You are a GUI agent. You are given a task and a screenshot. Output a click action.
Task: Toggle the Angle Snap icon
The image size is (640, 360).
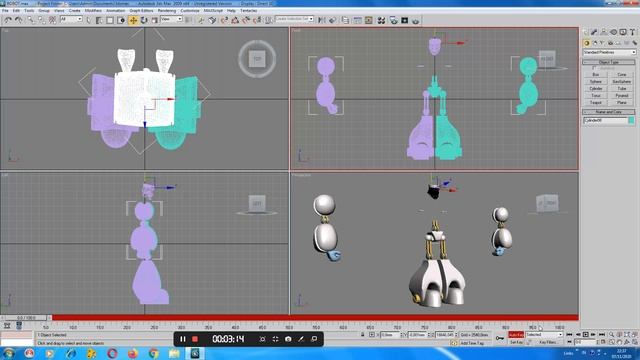(235, 20)
